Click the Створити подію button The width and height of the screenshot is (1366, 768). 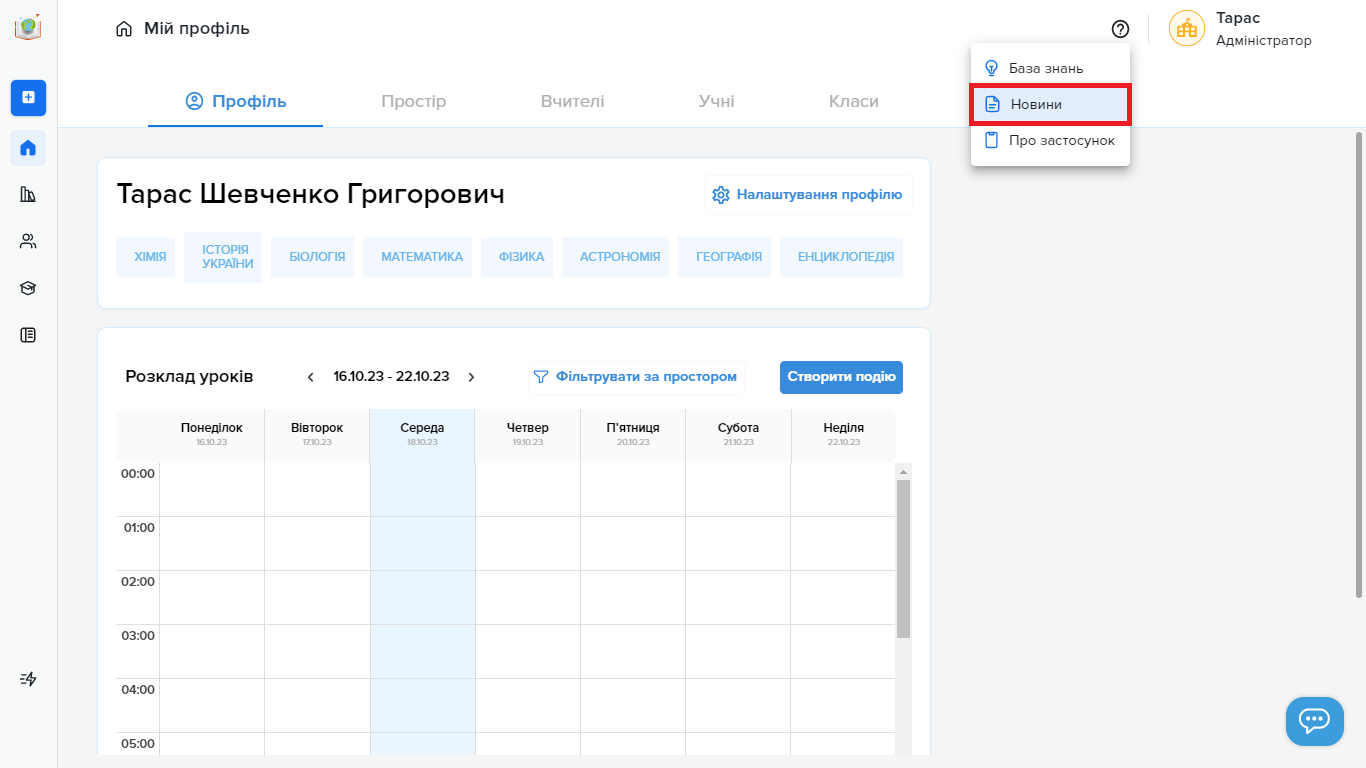[841, 377]
